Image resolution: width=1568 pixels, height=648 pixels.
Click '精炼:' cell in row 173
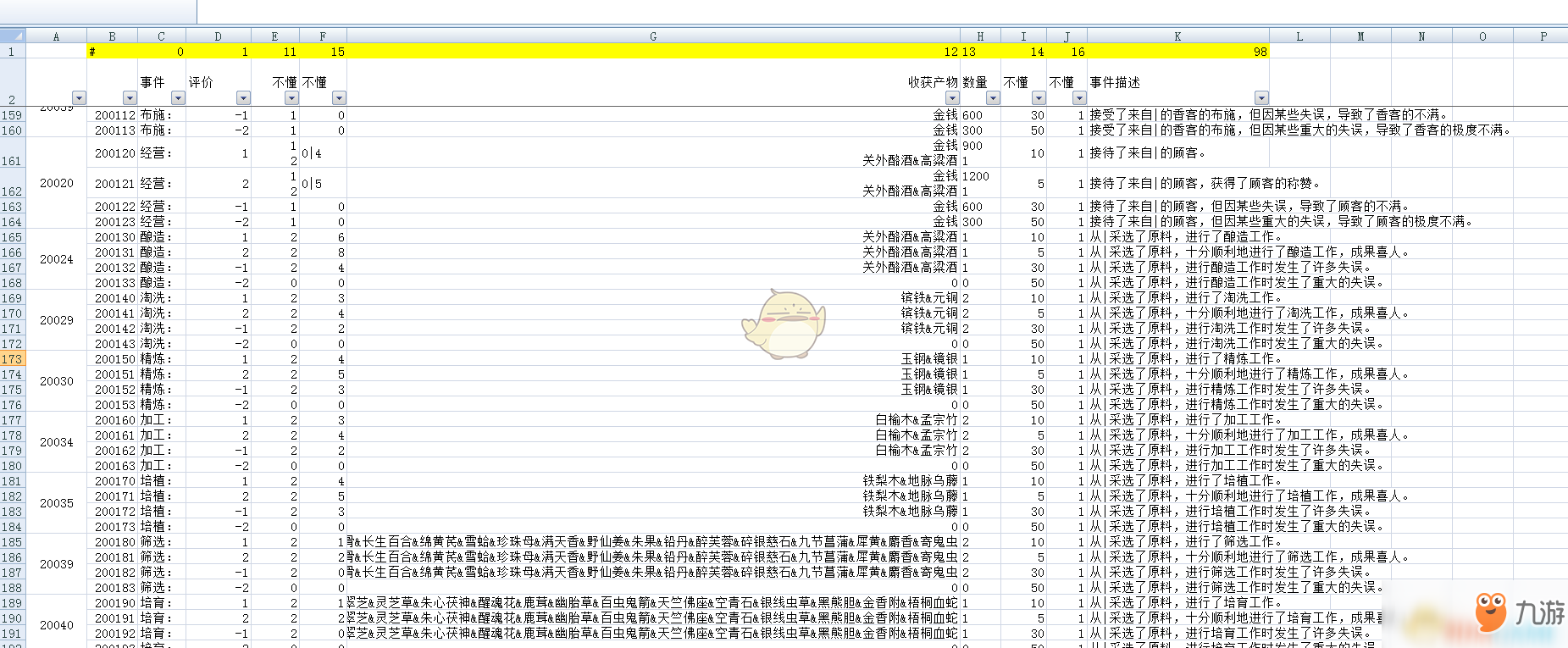click(x=161, y=359)
